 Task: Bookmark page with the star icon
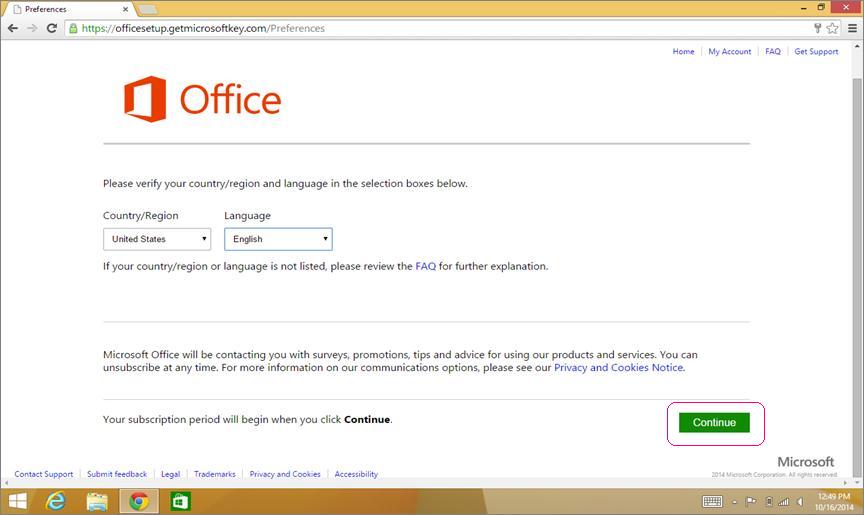[833, 28]
